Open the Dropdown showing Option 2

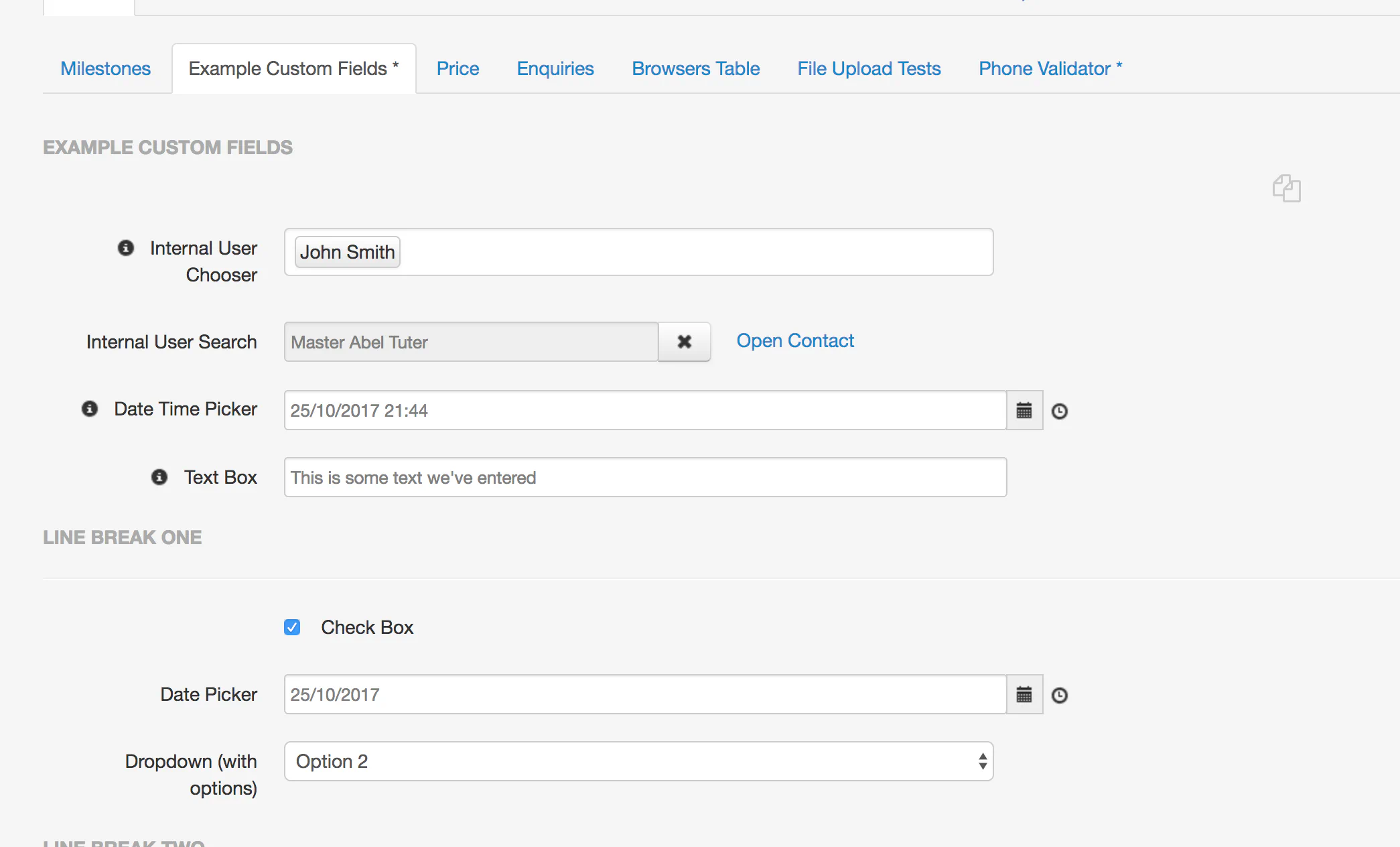[638, 761]
